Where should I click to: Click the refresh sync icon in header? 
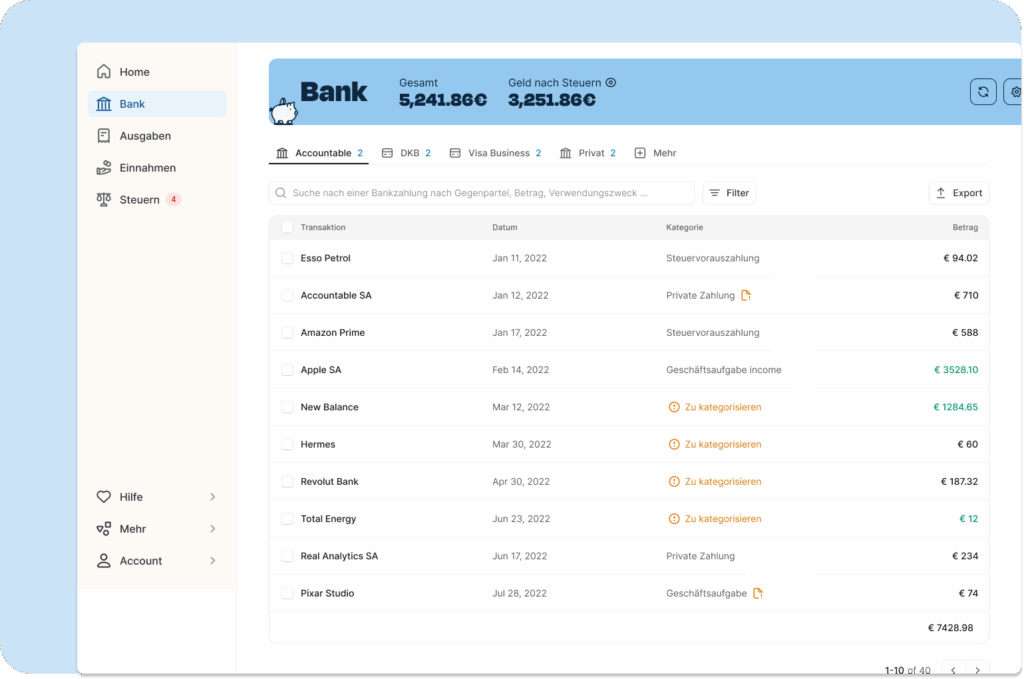click(983, 92)
